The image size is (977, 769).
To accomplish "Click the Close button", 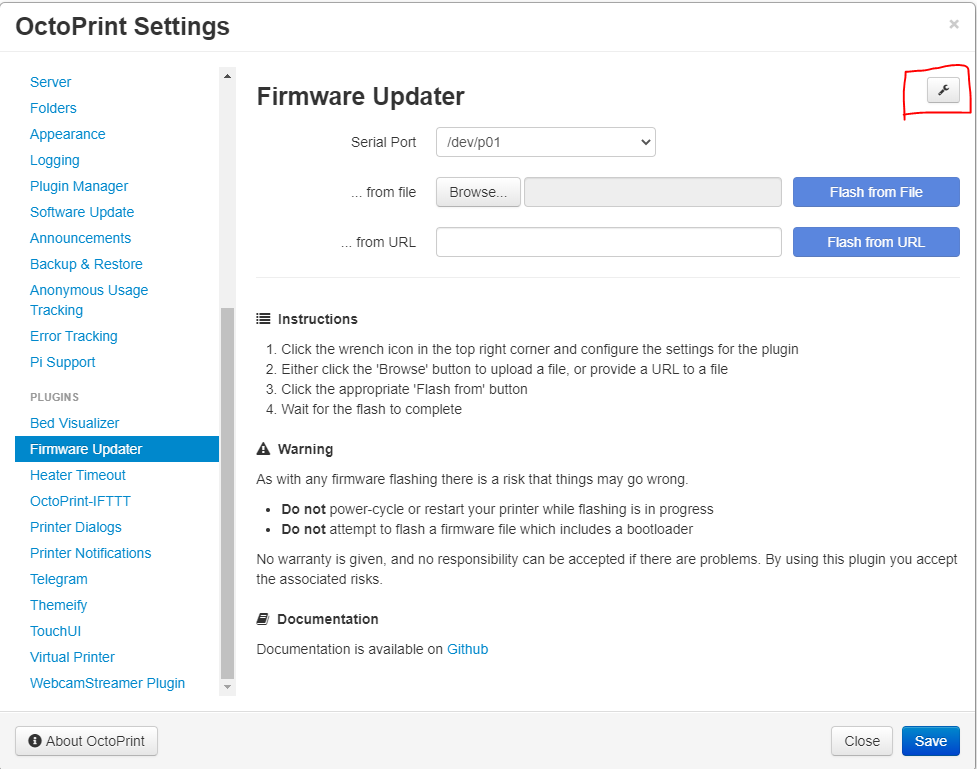I will click(x=862, y=741).
